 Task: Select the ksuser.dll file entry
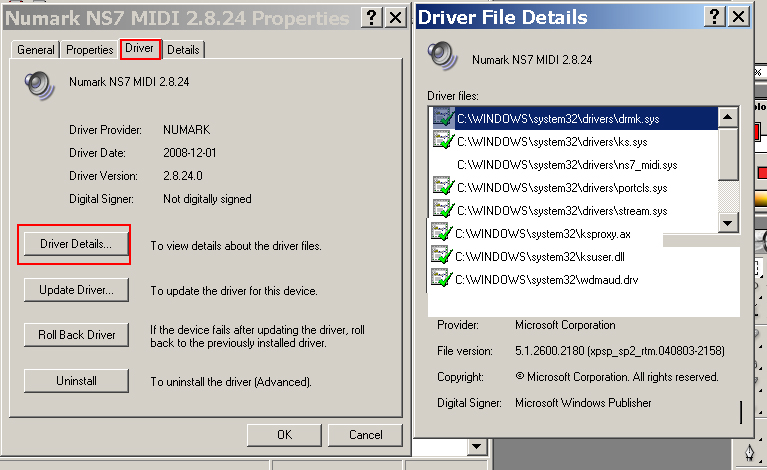540,257
